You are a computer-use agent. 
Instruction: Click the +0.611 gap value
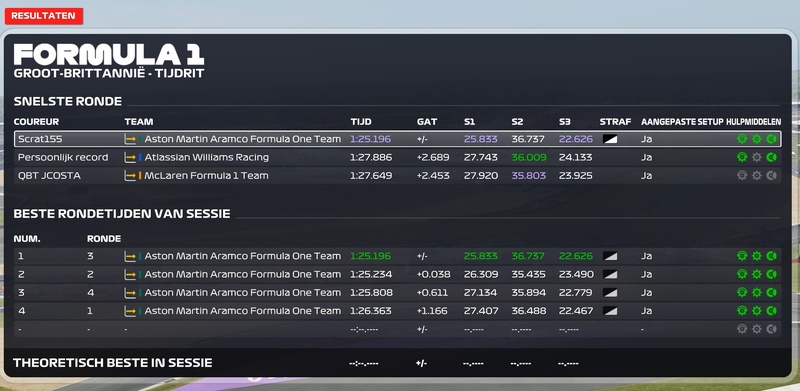point(432,292)
